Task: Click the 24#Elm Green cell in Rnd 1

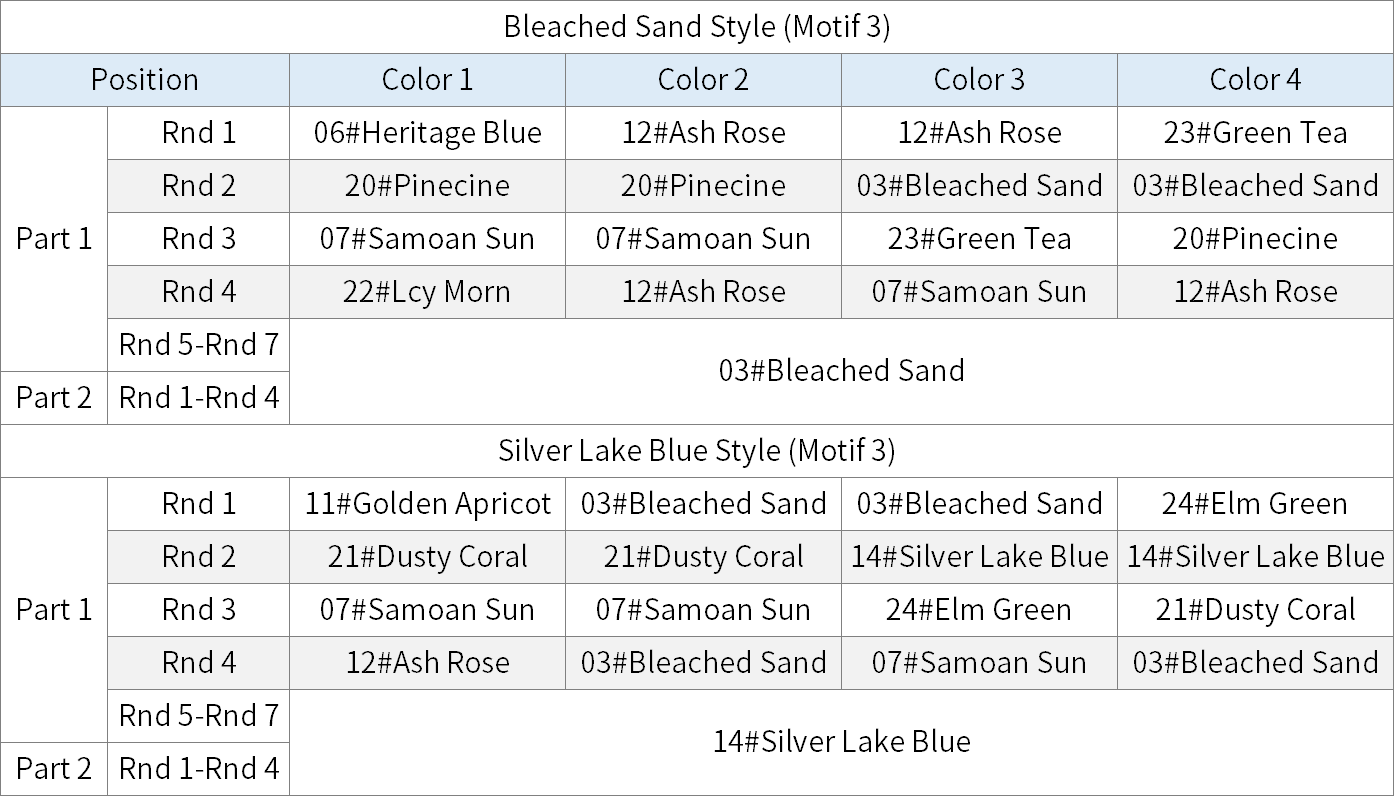Action: point(1255,504)
